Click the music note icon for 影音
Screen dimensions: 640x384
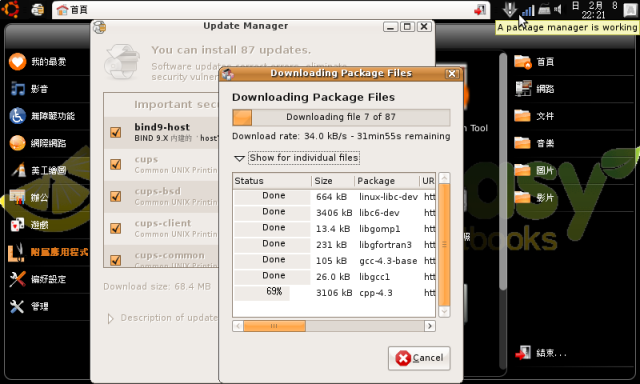coord(18,89)
